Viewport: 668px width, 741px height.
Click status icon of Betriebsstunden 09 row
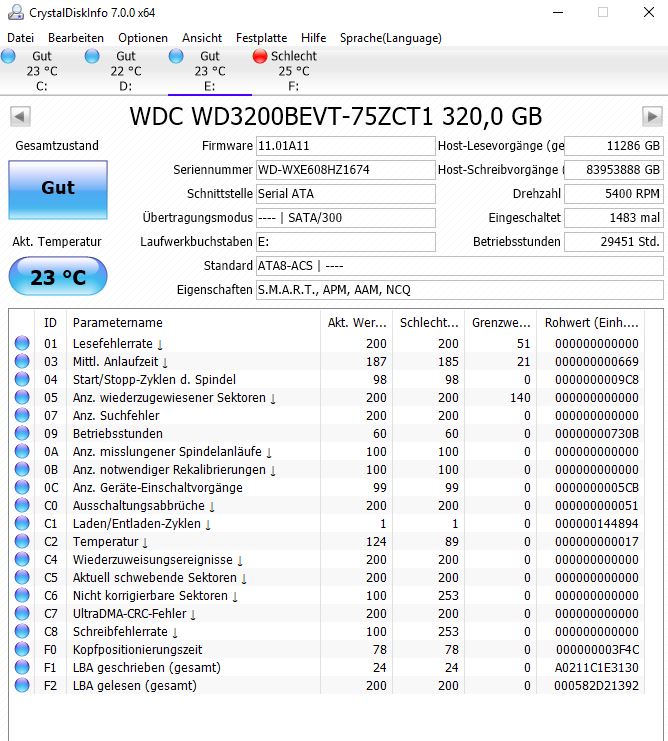pyautogui.click(x=22, y=433)
